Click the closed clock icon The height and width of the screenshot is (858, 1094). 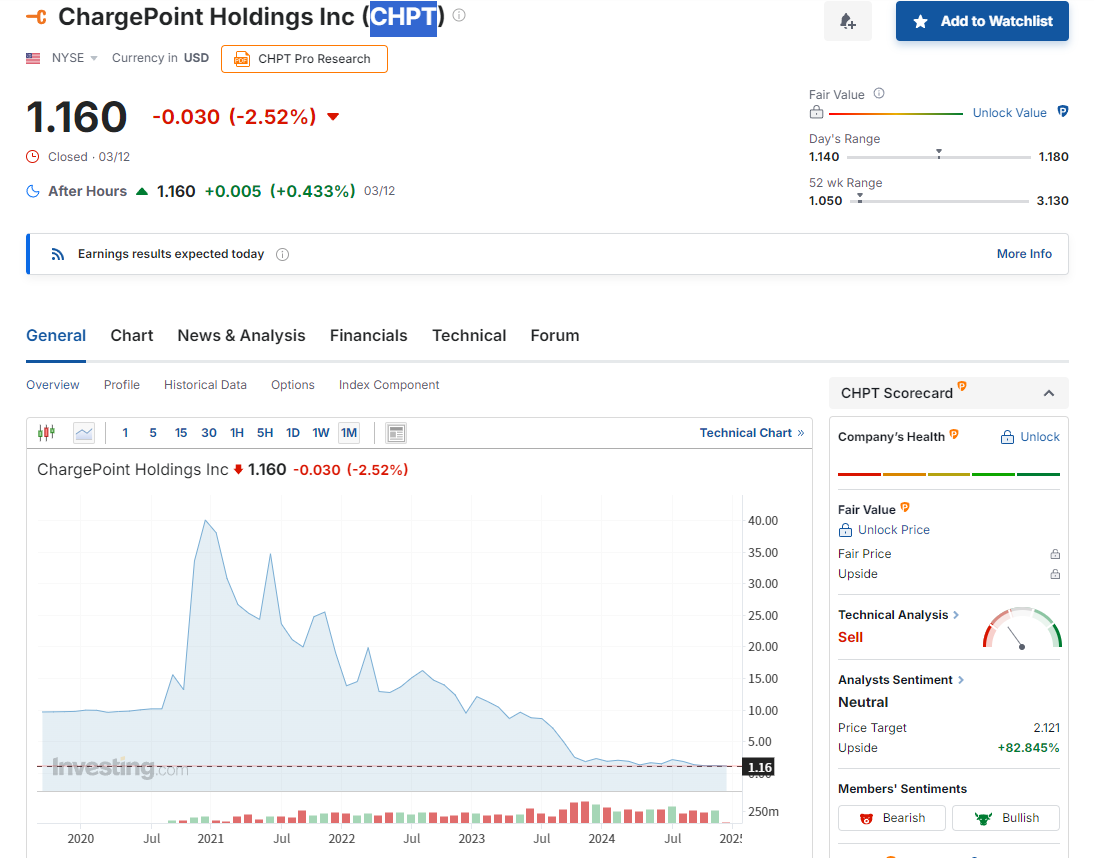point(33,156)
